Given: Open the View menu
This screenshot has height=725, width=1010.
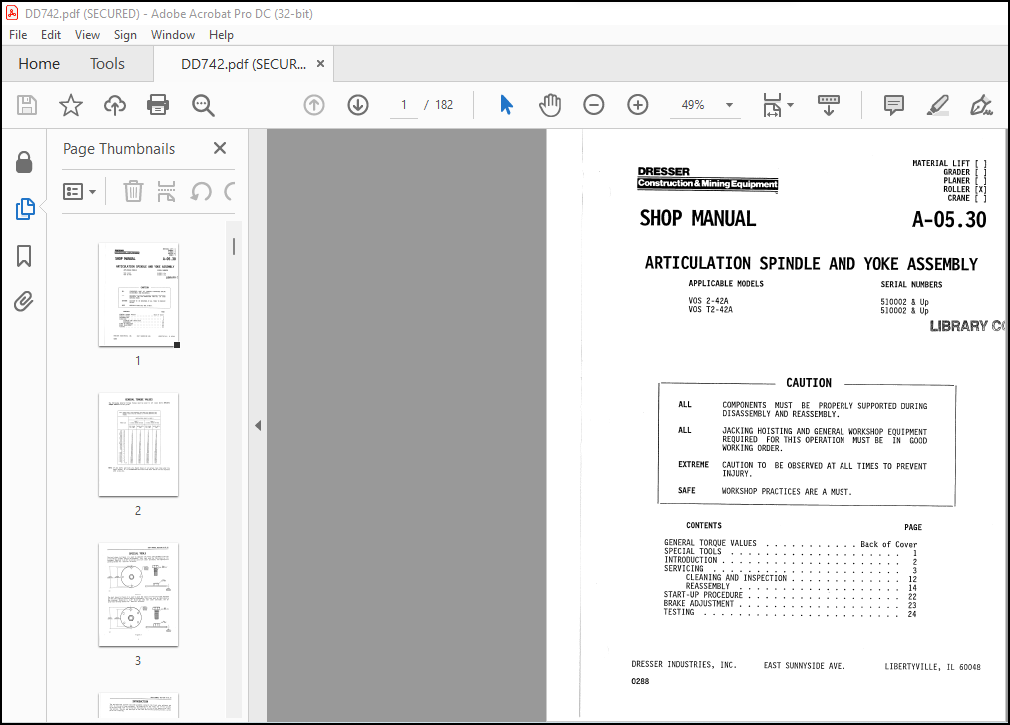Looking at the screenshot, I should point(87,35).
